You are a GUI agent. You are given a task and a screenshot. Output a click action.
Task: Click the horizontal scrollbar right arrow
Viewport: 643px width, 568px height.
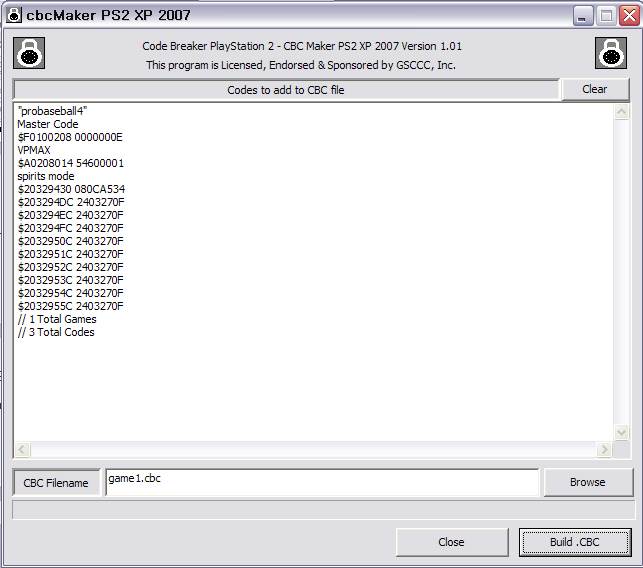pyautogui.click(x=604, y=449)
